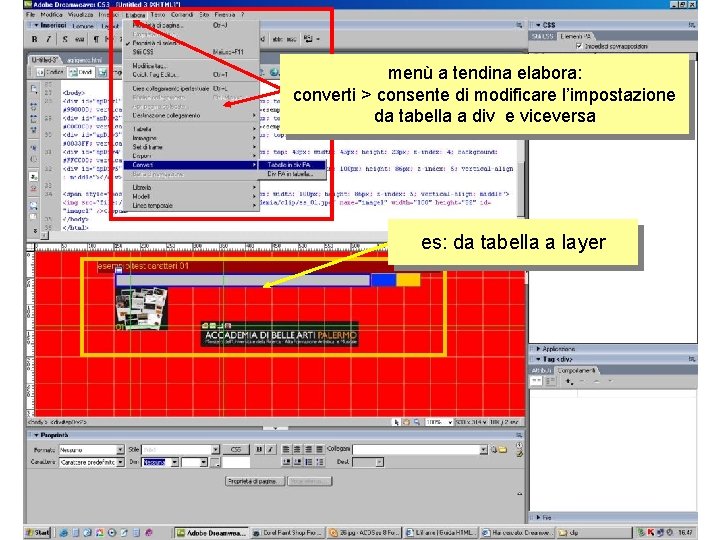Click Italic I button in Properties panel
Viewport: 720px width, 540px height.
pyautogui.click(x=270, y=450)
